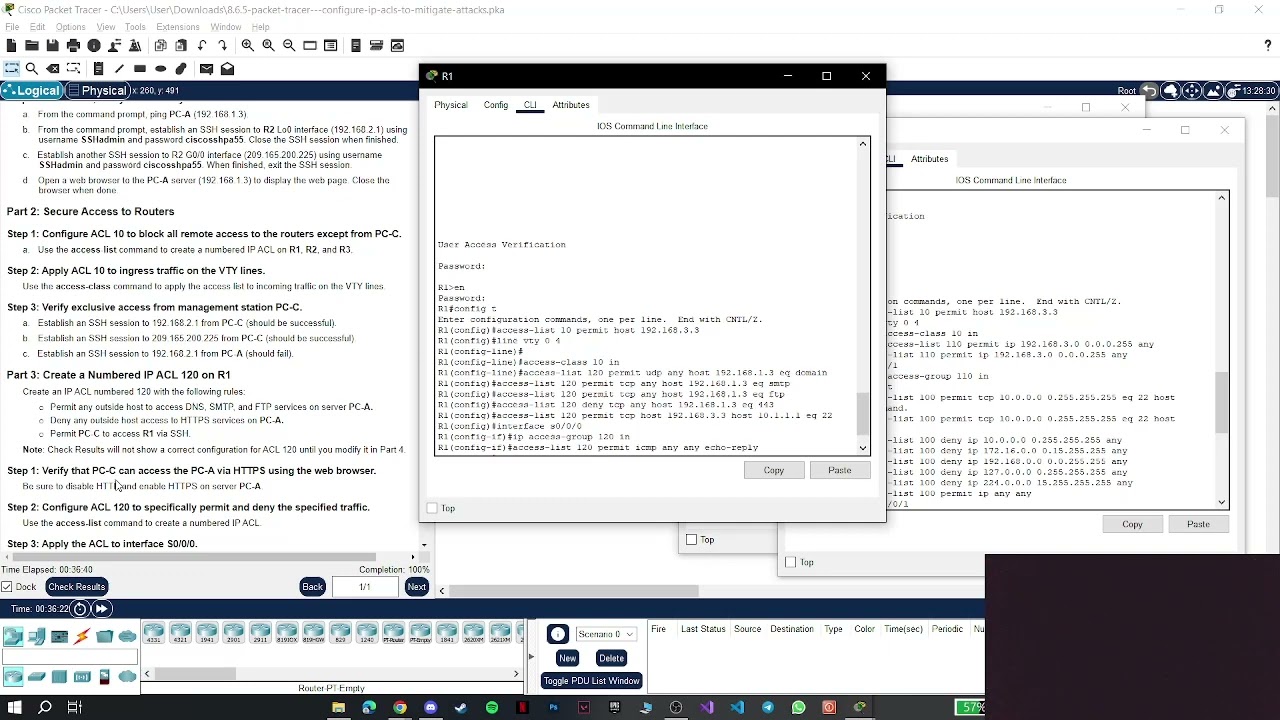Click the Save toolbar icon
Image resolution: width=1280 pixels, height=720 pixels.
52,45
